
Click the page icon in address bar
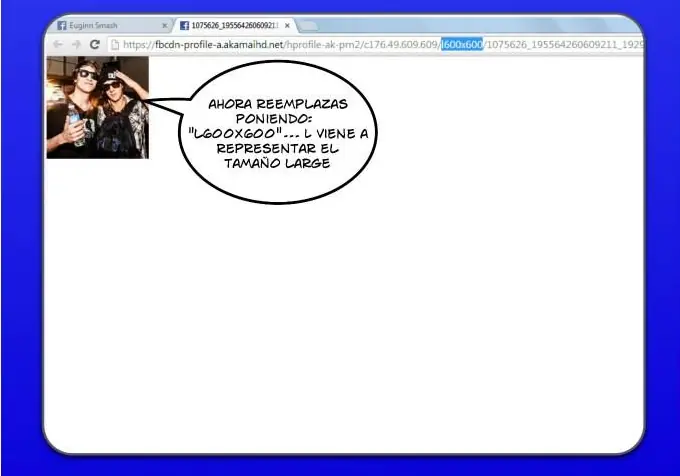pyautogui.click(x=114, y=44)
